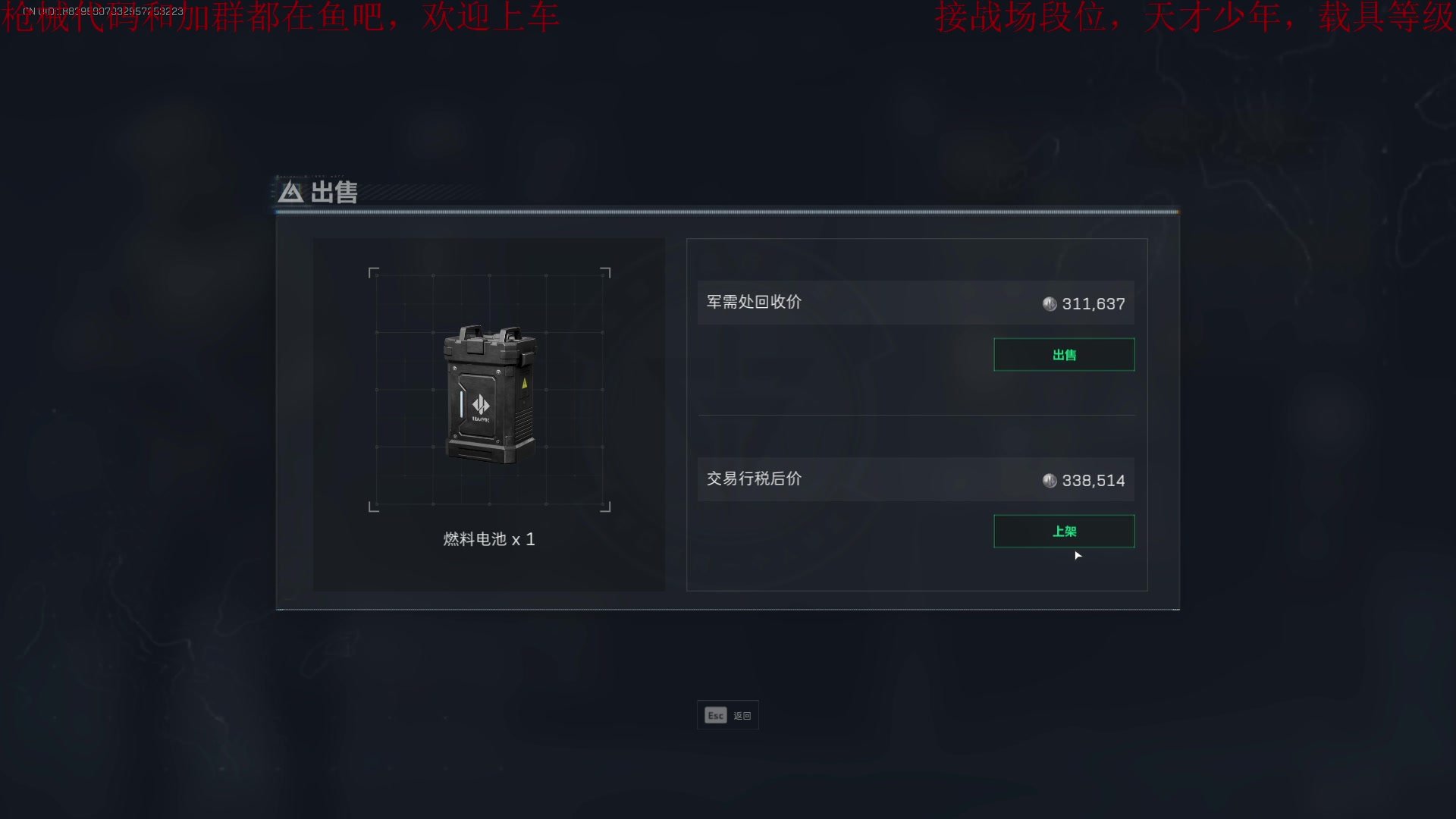
Task: List item with the 上架 button
Action: click(x=1064, y=532)
